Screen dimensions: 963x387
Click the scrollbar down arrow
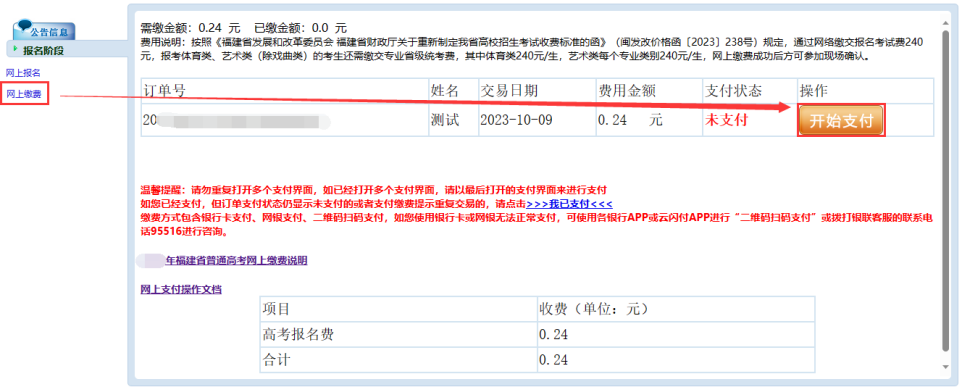(946, 367)
